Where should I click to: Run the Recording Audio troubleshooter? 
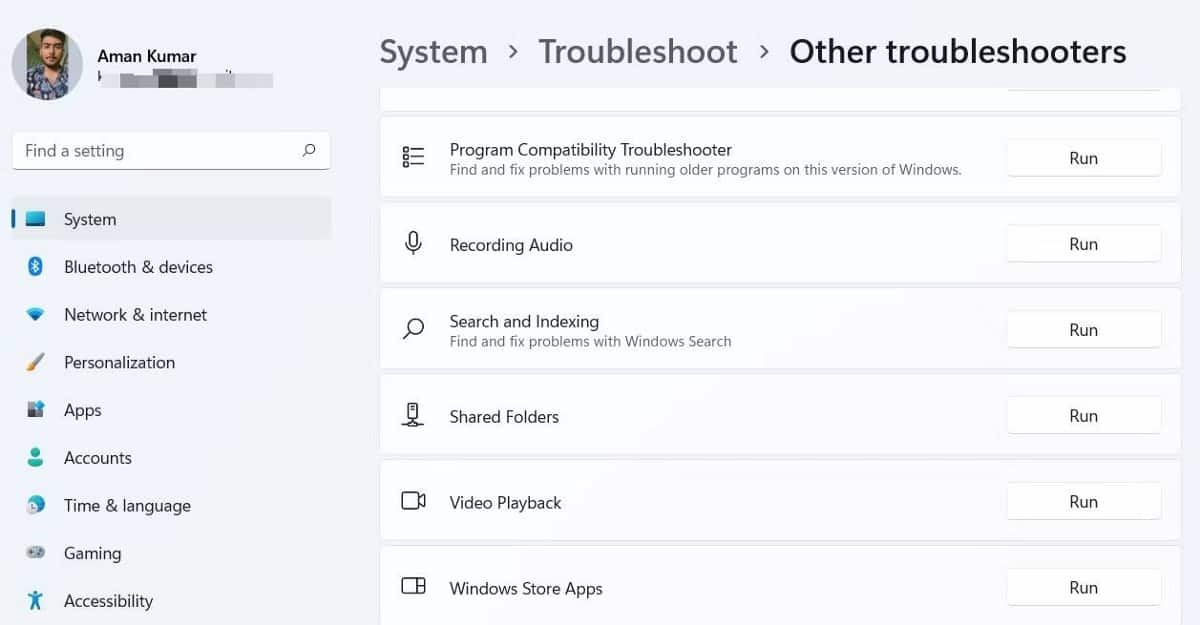click(x=1083, y=243)
